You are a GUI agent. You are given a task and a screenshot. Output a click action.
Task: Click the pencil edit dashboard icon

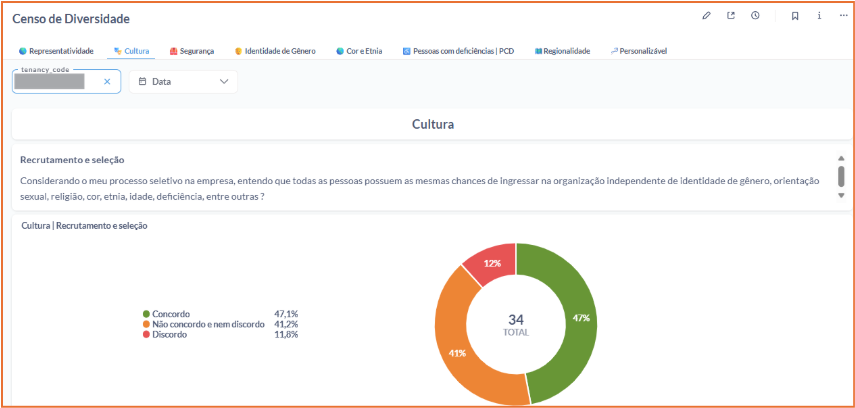[706, 16]
